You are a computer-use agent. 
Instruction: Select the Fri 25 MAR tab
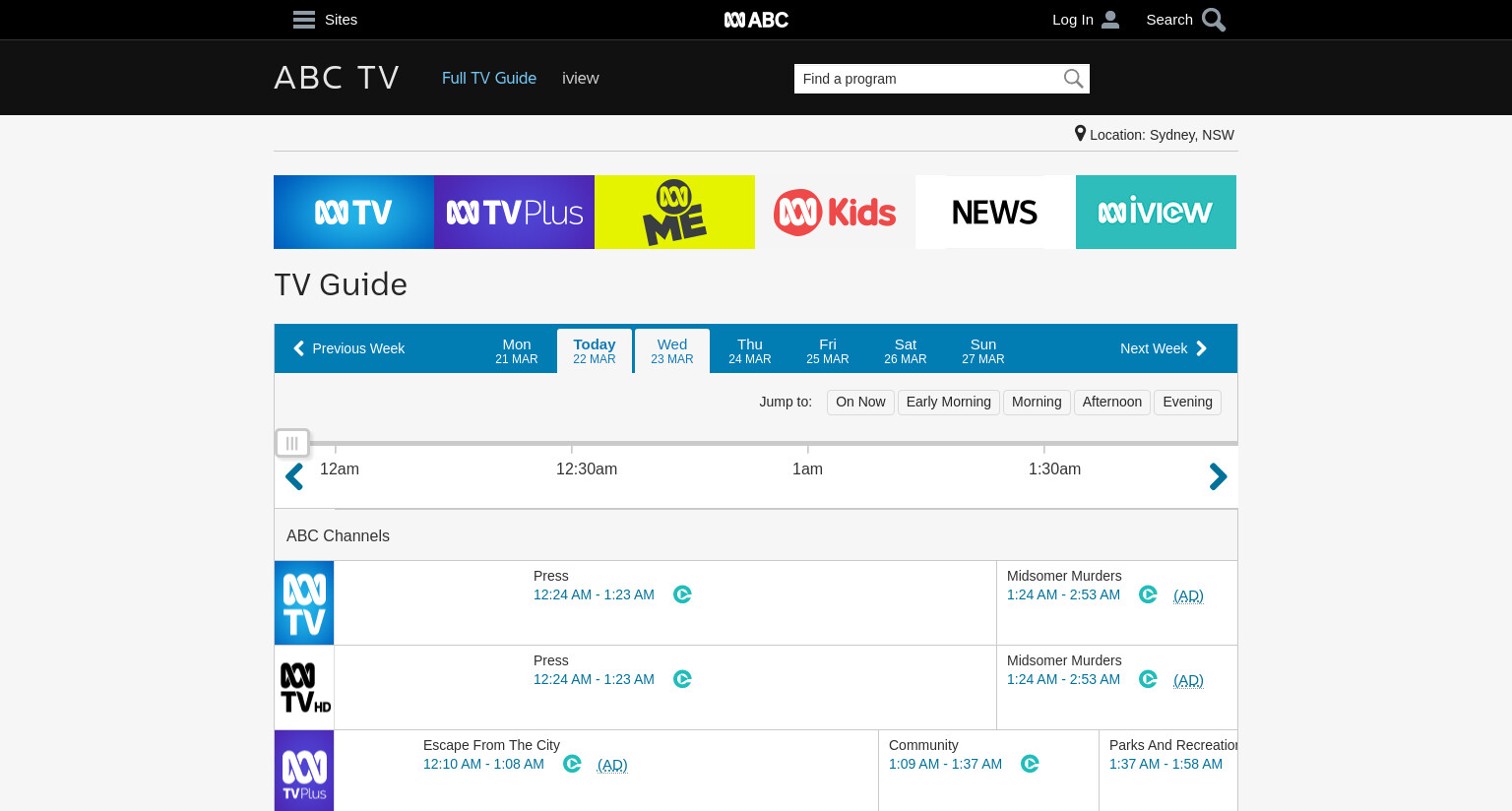tap(828, 351)
